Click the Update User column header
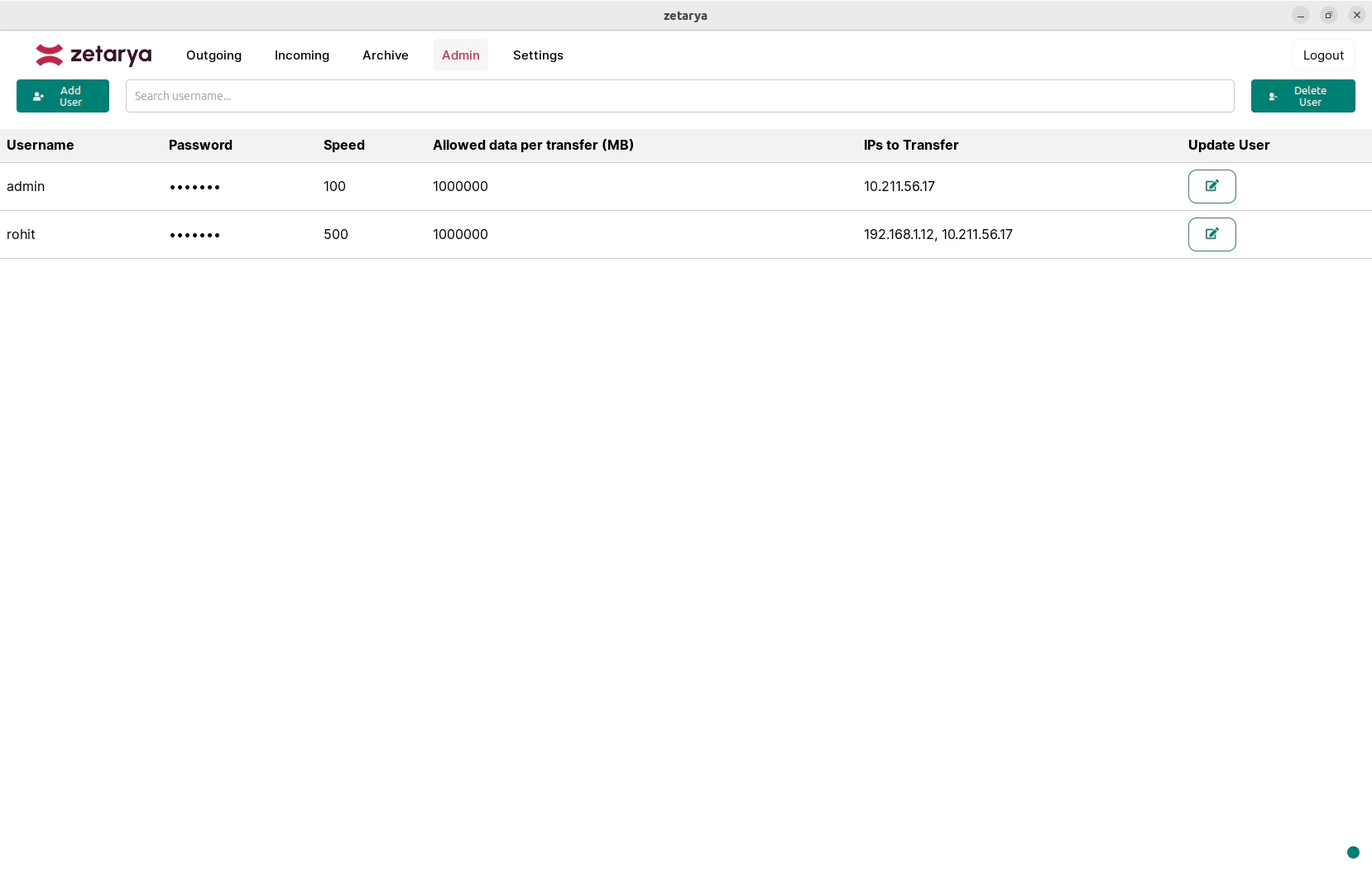 1229,145
